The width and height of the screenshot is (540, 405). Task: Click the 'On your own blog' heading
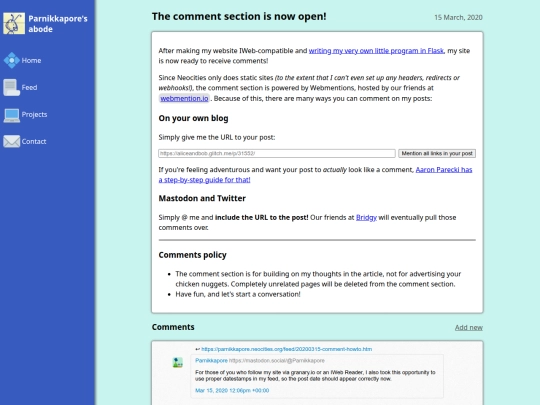tap(193, 118)
